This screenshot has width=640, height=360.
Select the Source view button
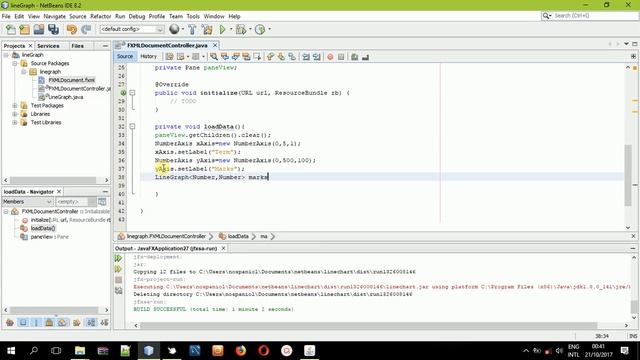(x=124, y=56)
